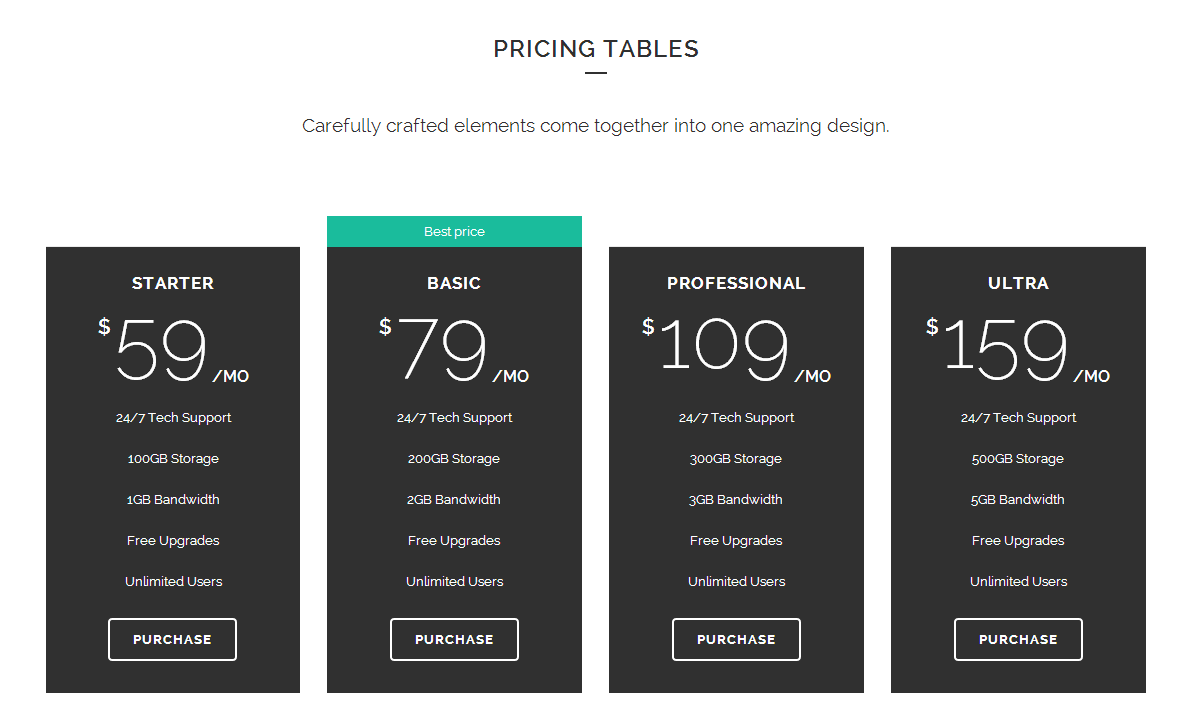Click the 300GB Storage feature line

click(x=736, y=459)
